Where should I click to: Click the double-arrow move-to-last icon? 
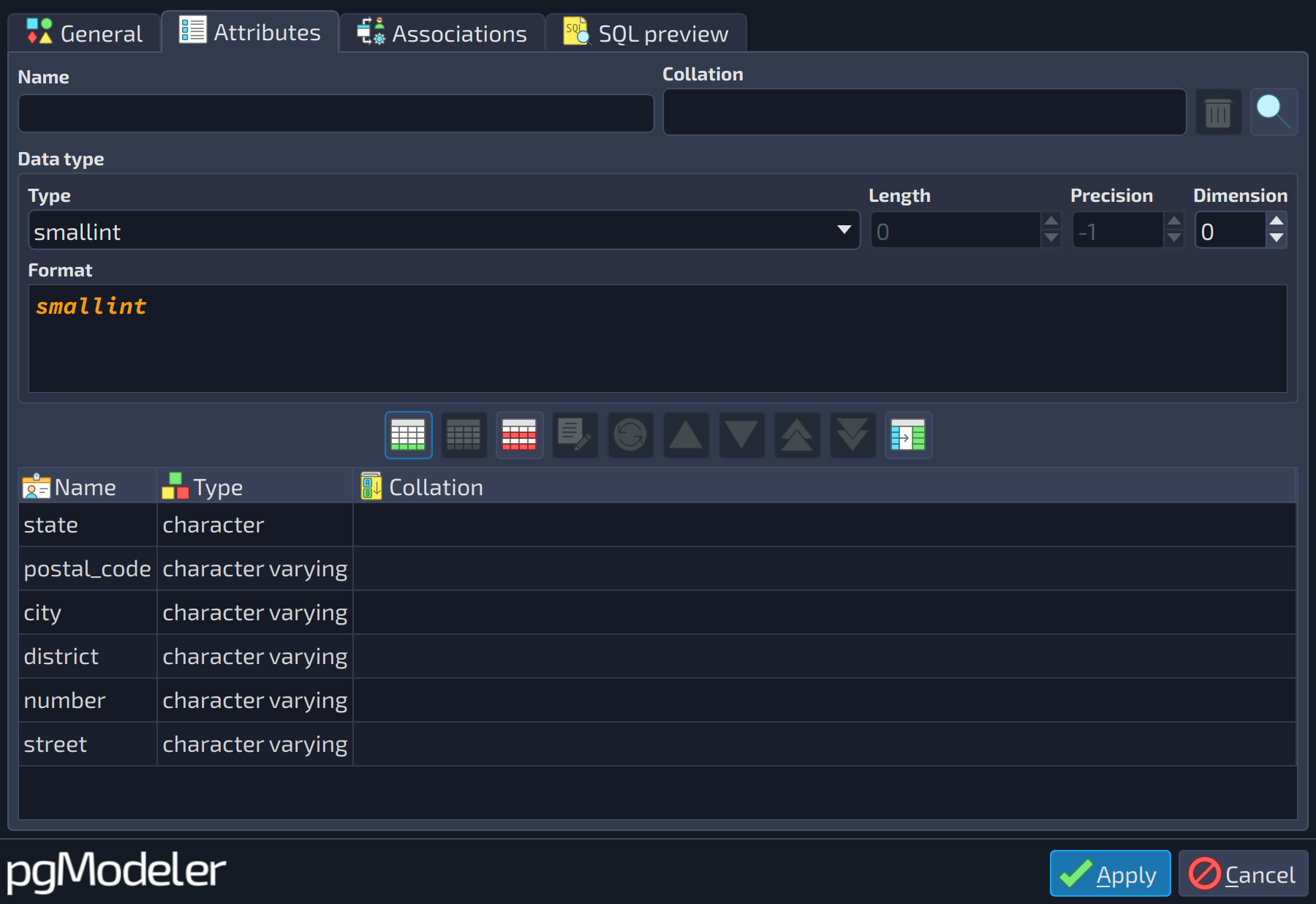852,435
